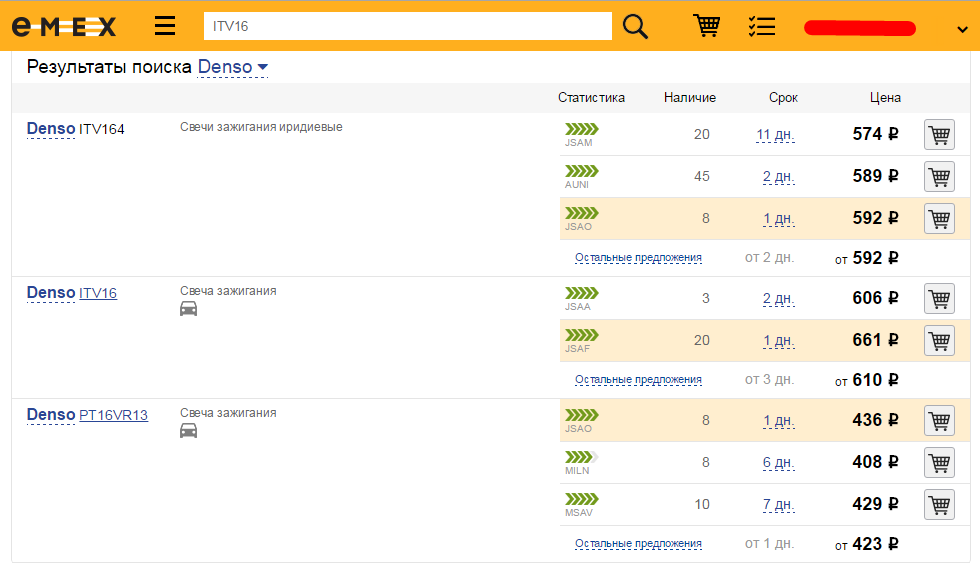Open the checklist orders icon in header
Viewport: 980px width, 576px height.
761,26
